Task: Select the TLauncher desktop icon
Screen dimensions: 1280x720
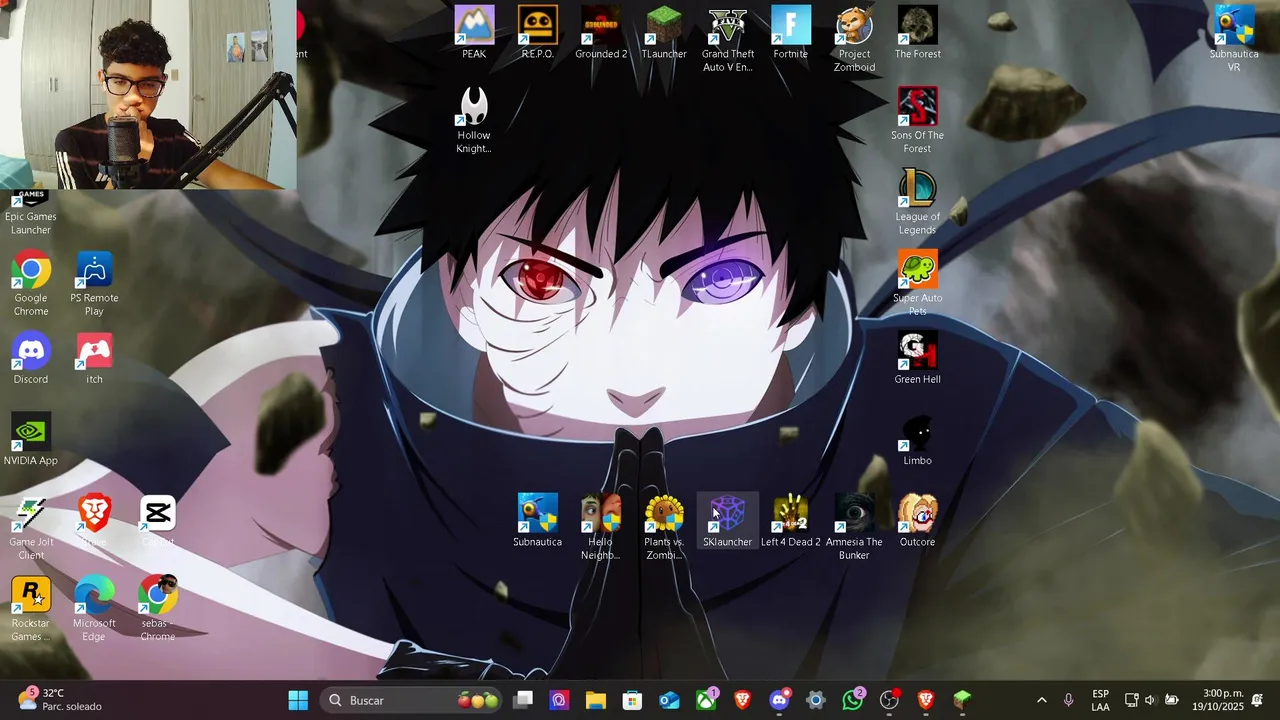Action: point(664,33)
